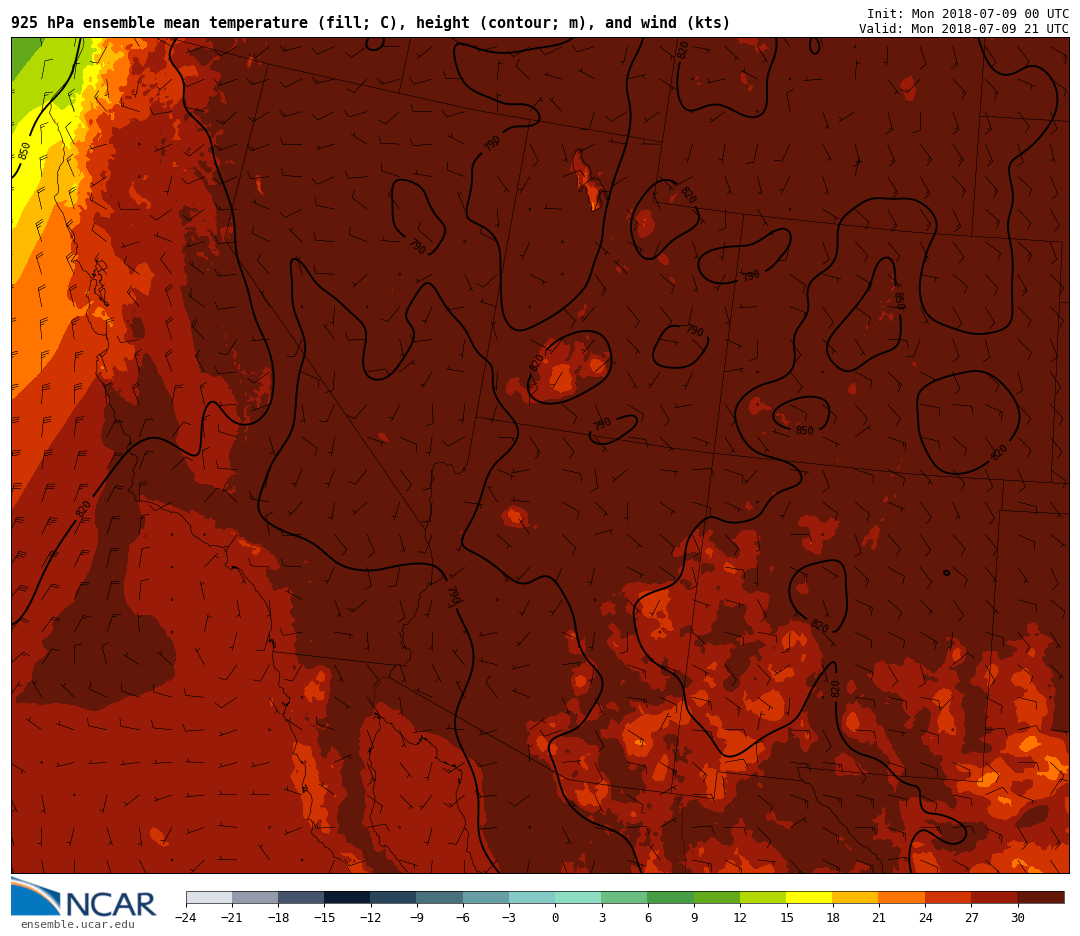This screenshot has height=936, width=1080.
Task: Pick the light gray swatch between -24 and -21
Action: [209, 897]
